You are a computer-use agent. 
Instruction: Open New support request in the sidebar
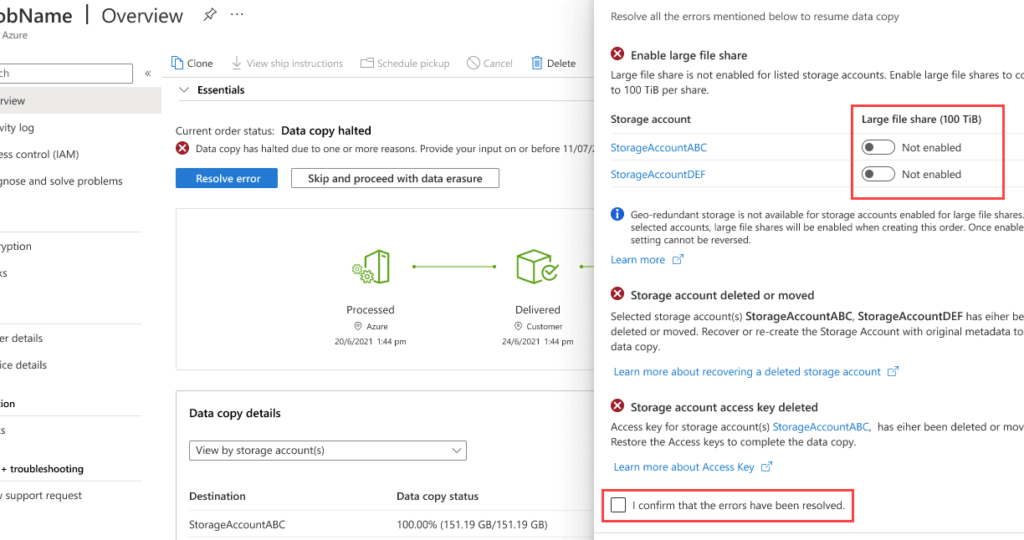pos(40,496)
